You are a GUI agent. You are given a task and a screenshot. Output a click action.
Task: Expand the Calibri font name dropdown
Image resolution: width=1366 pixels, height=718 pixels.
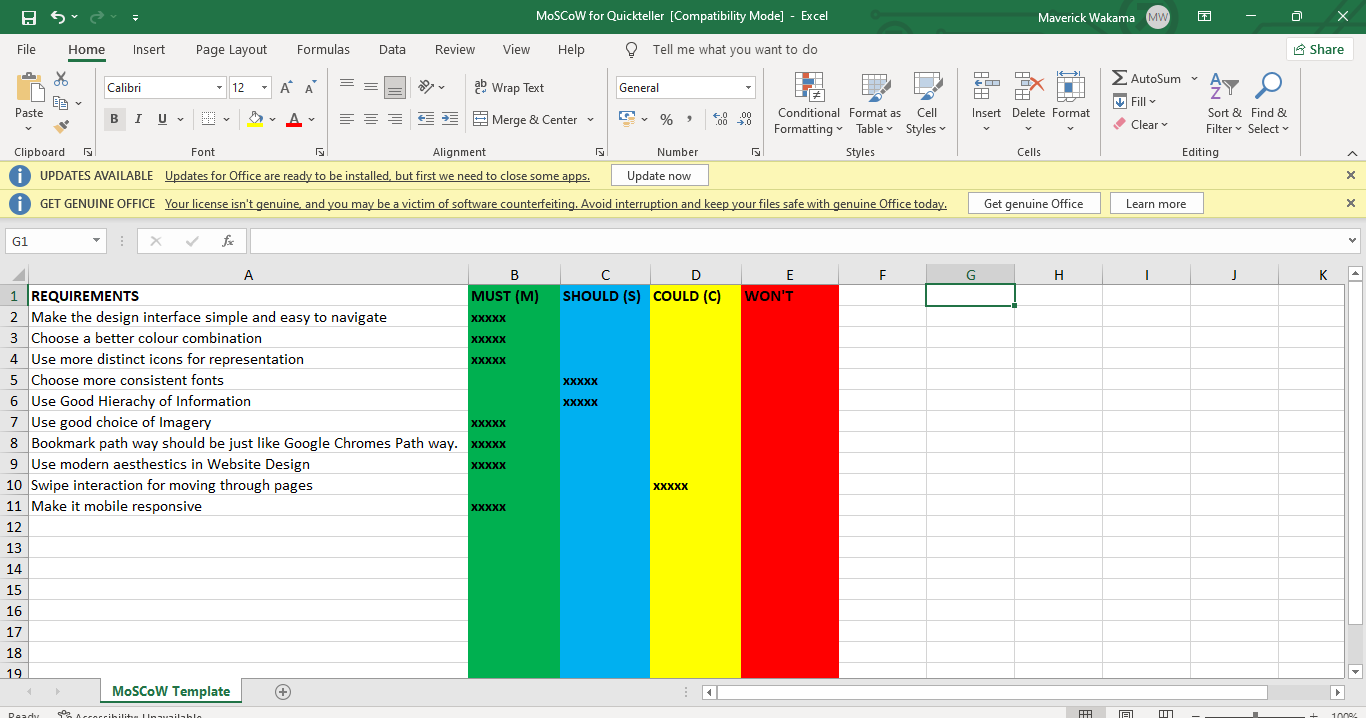tap(219, 88)
